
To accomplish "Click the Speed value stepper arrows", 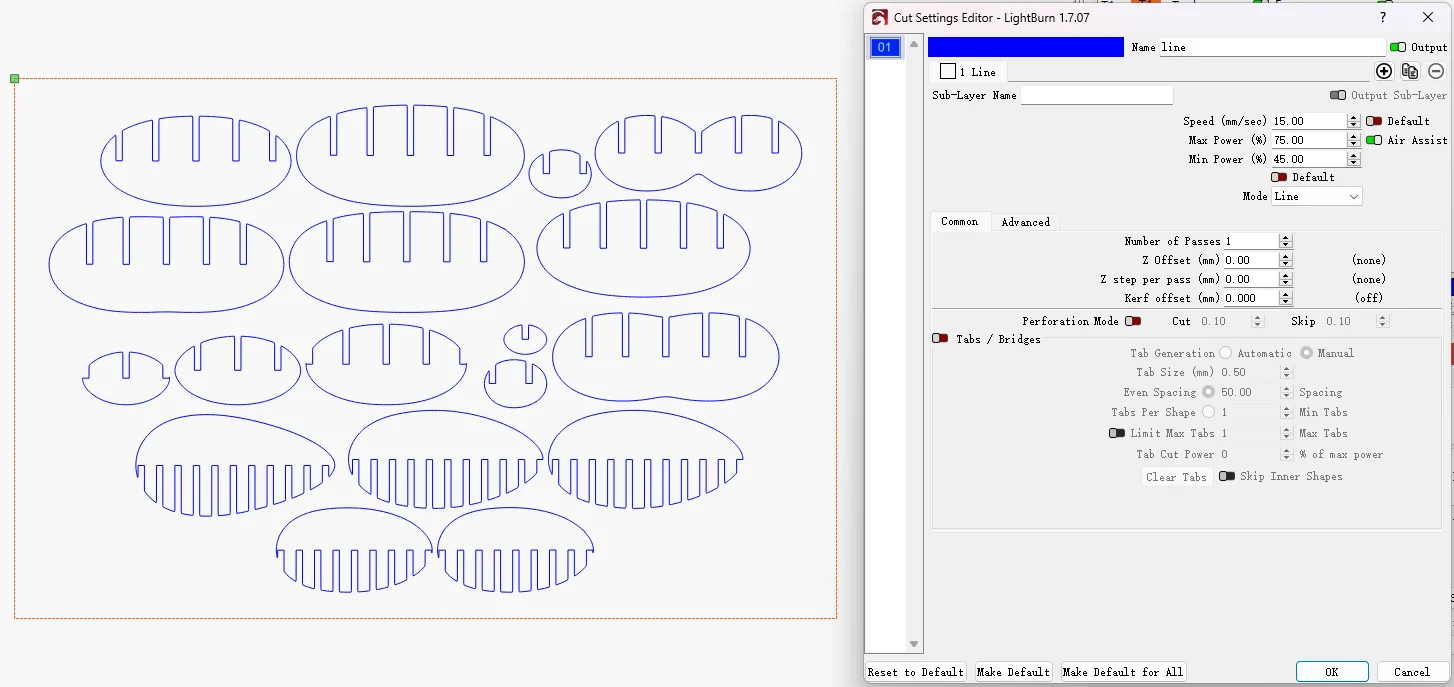I will click(1354, 121).
